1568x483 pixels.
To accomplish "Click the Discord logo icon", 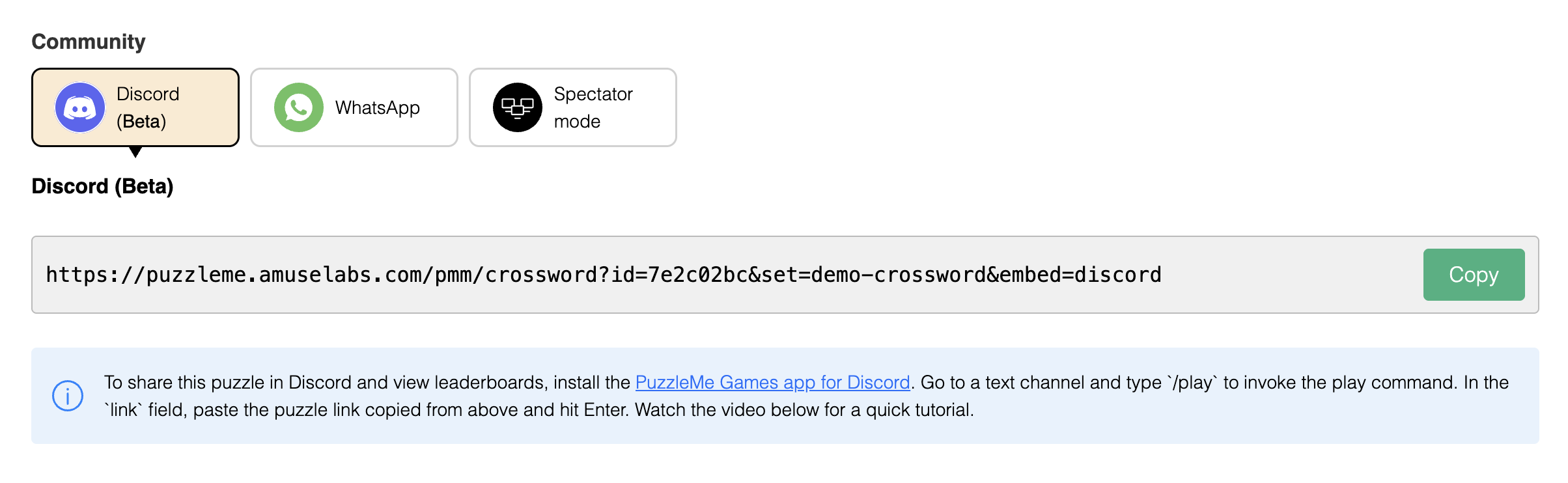I will (80, 107).
